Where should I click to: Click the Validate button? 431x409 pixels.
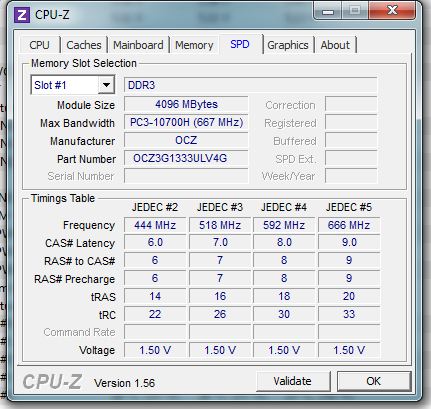(293, 381)
